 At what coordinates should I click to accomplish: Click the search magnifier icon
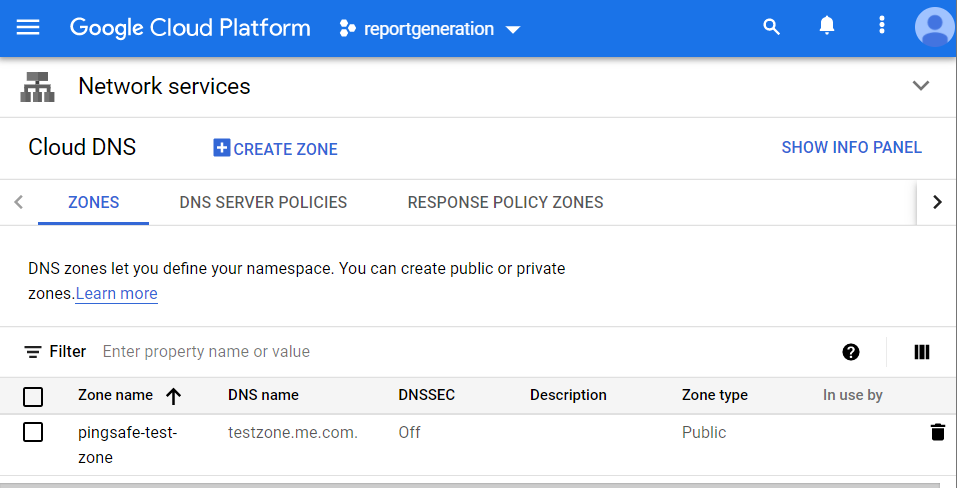771,28
